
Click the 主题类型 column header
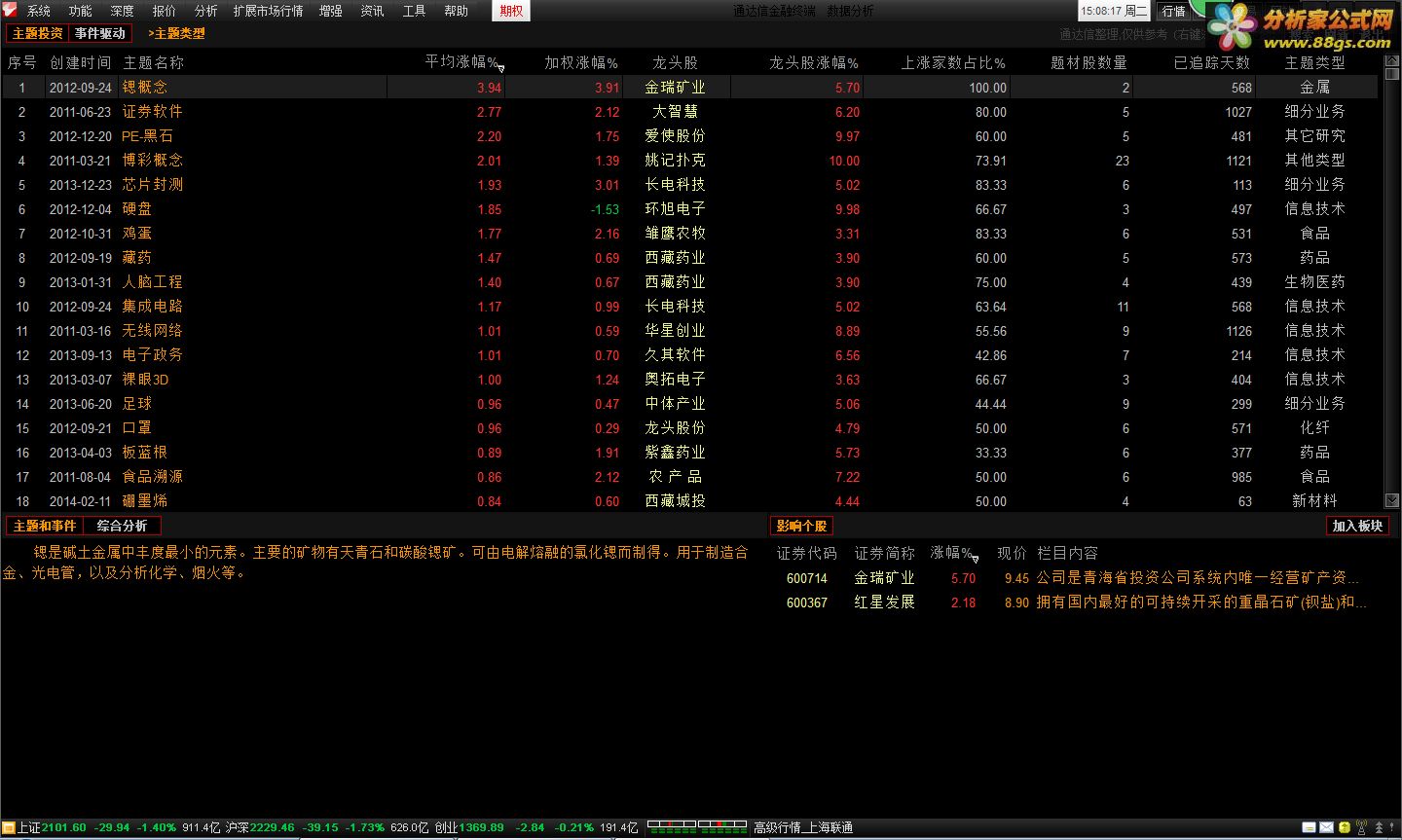[x=1315, y=62]
